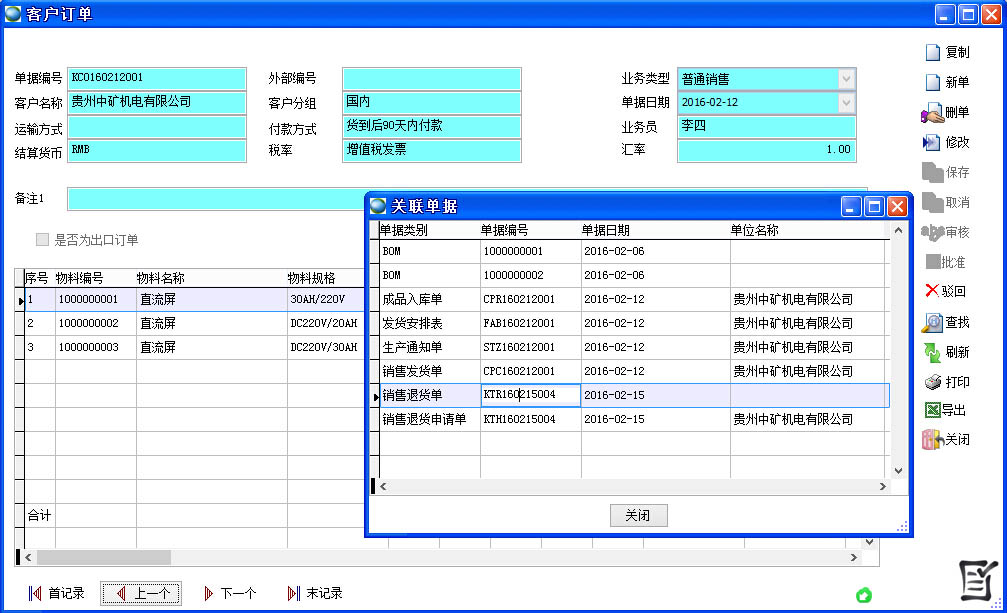Click the 复制 (Copy) toolbar icon
The height and width of the screenshot is (613, 1007).
click(932, 52)
